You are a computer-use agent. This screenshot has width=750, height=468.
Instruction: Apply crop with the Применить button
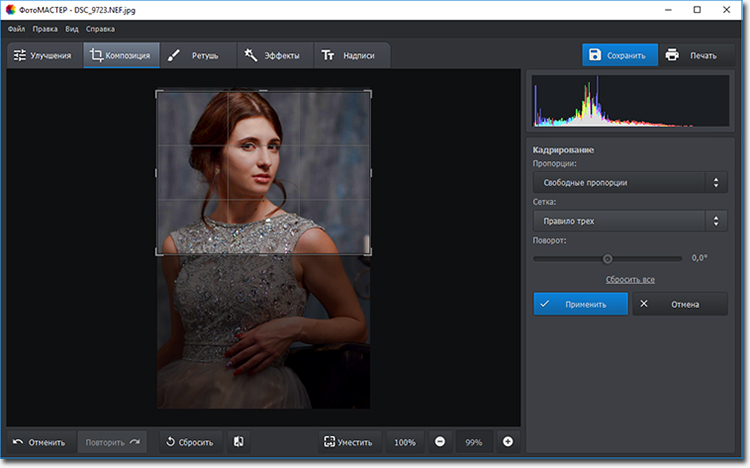[580, 303]
